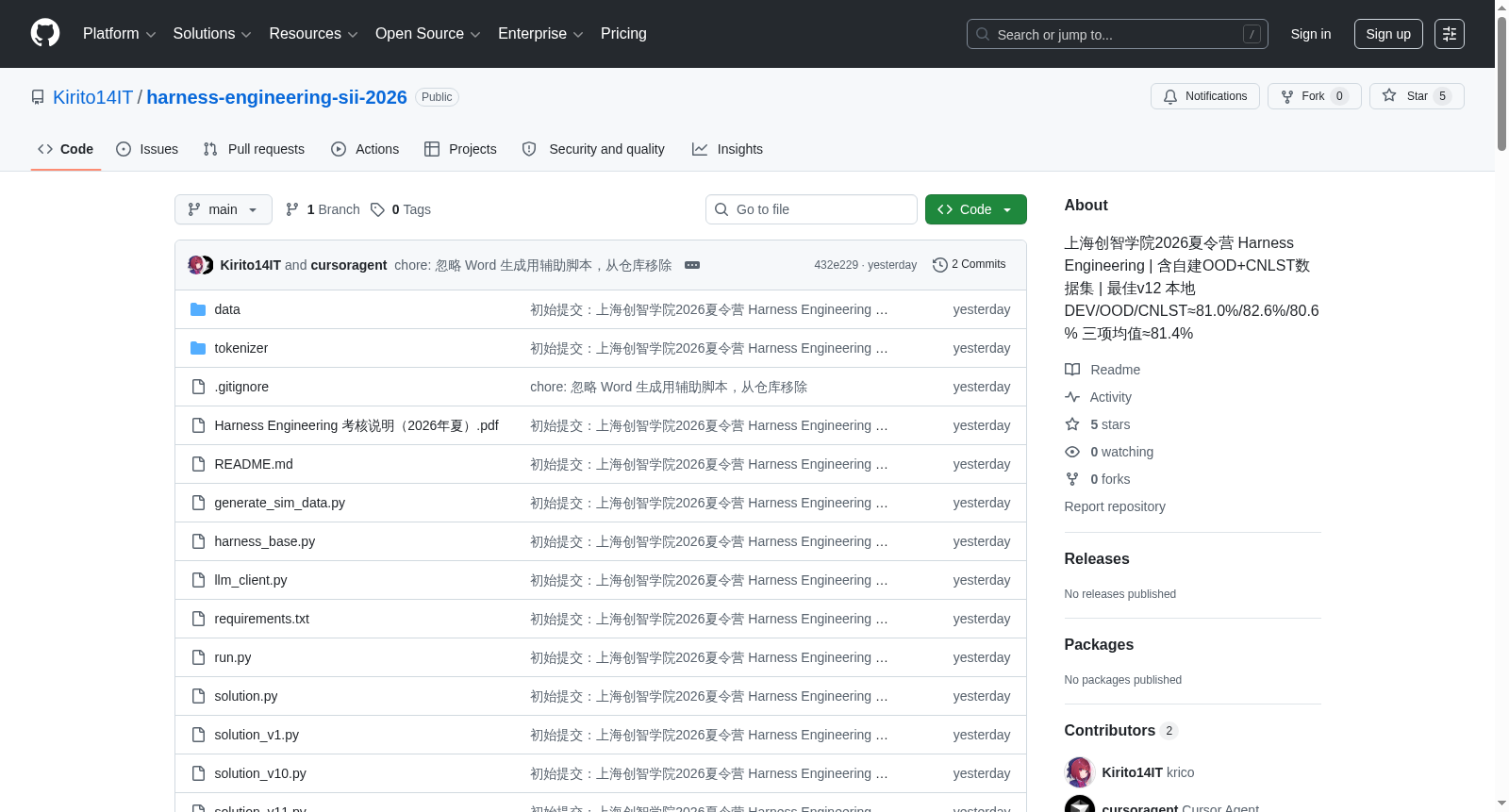Open the GitHub home logo
Screen dimensions: 1509x812
(x=45, y=33)
